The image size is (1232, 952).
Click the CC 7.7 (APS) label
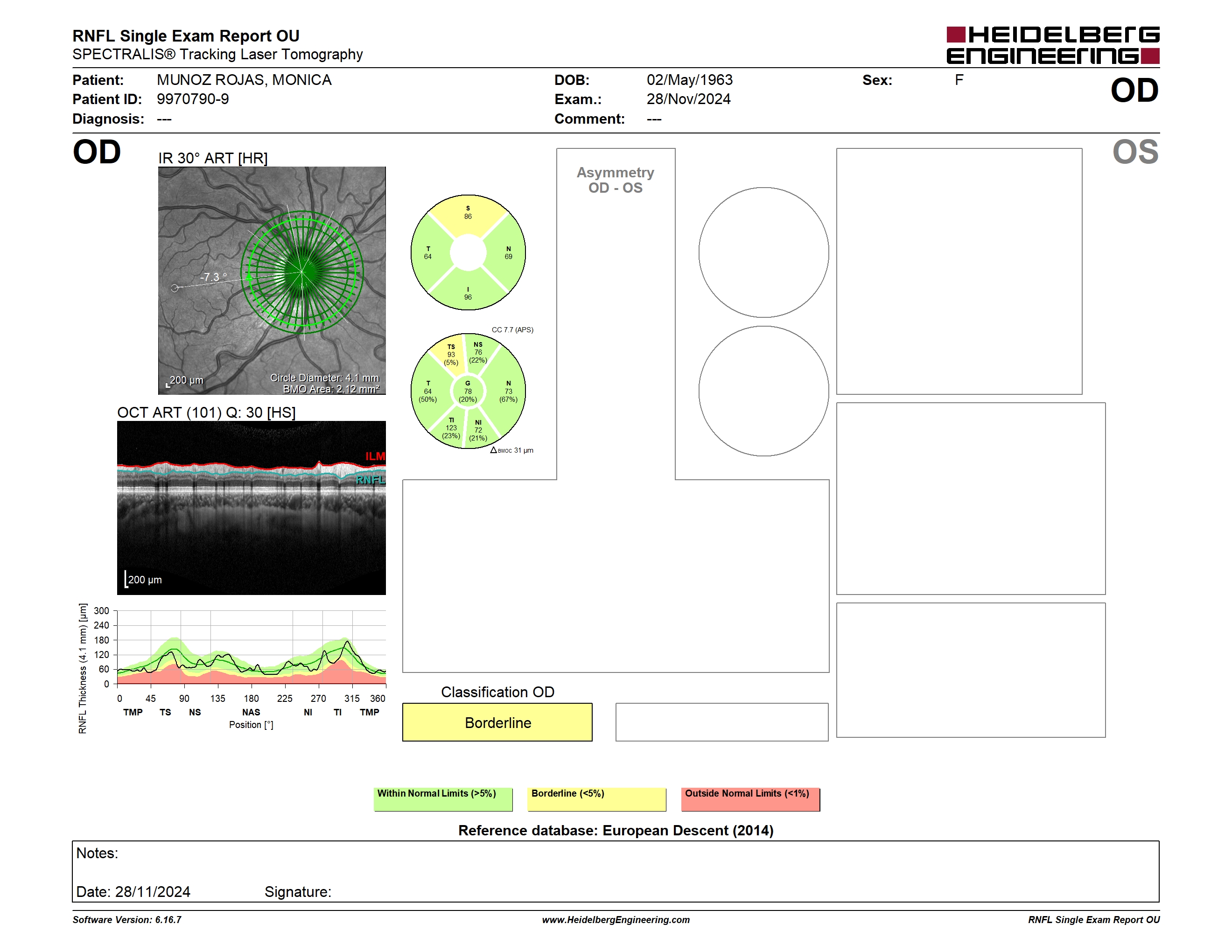coord(512,329)
